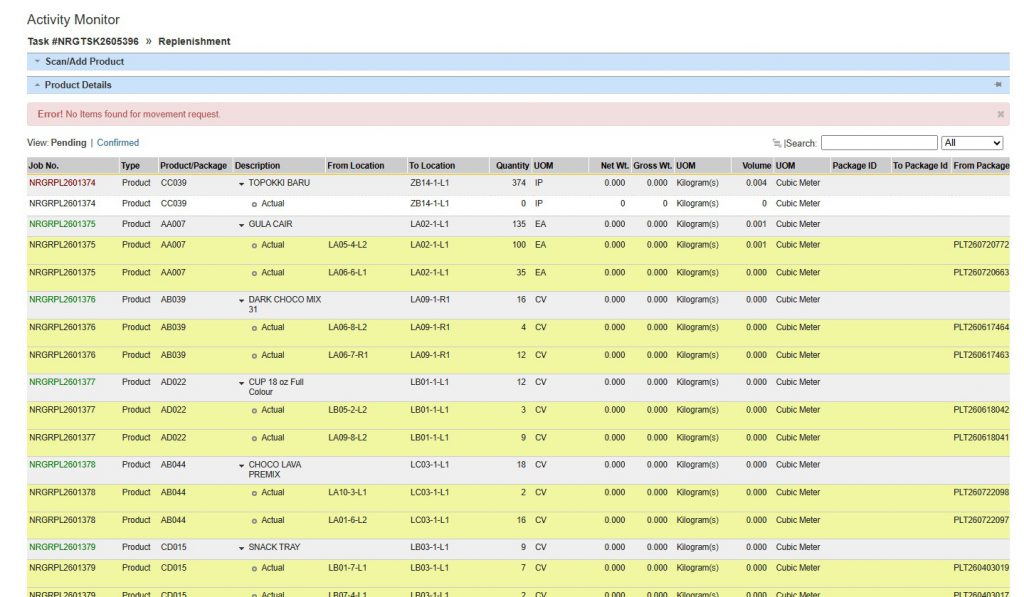Sort by Job No. column header
This screenshot has height=597, width=1024.
tap(43, 166)
